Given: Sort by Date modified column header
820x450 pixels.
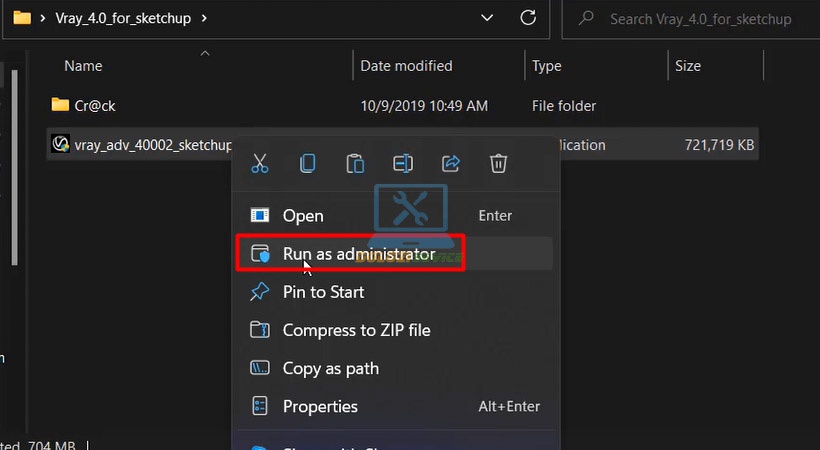Looking at the screenshot, I should (406, 66).
